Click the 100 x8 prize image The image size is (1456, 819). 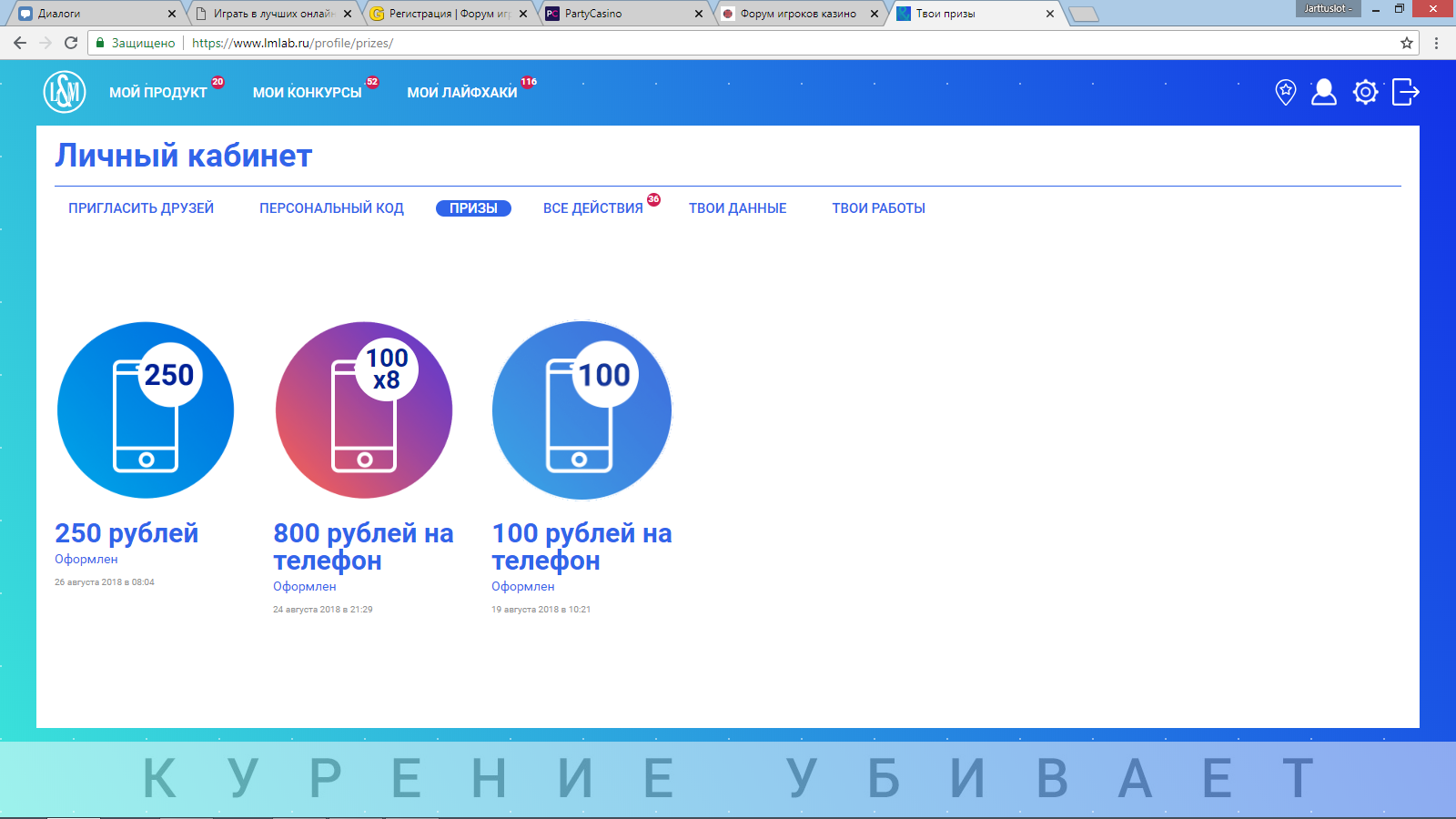(x=364, y=410)
